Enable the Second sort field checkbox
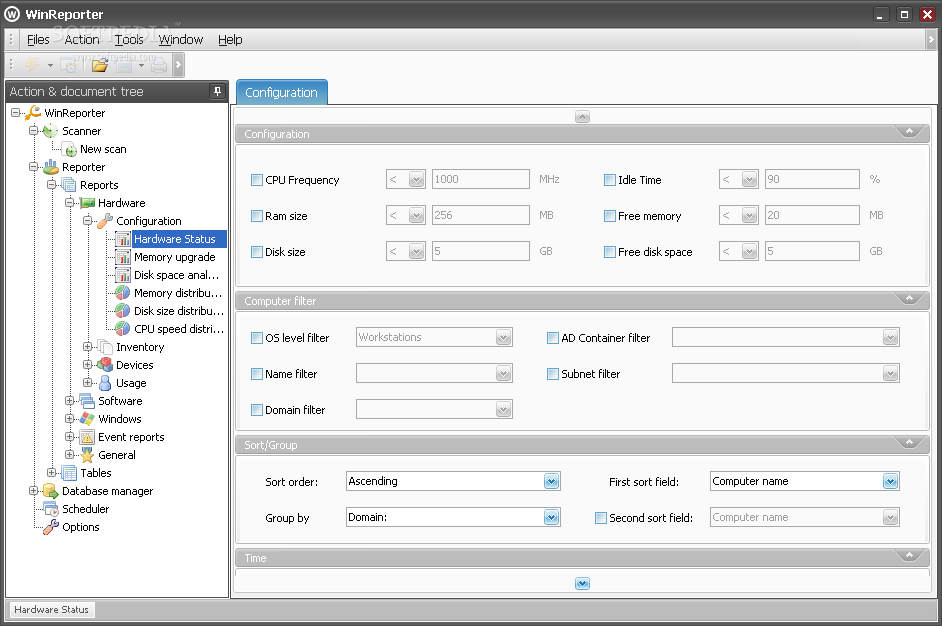Image resolution: width=942 pixels, height=626 pixels. pos(601,517)
